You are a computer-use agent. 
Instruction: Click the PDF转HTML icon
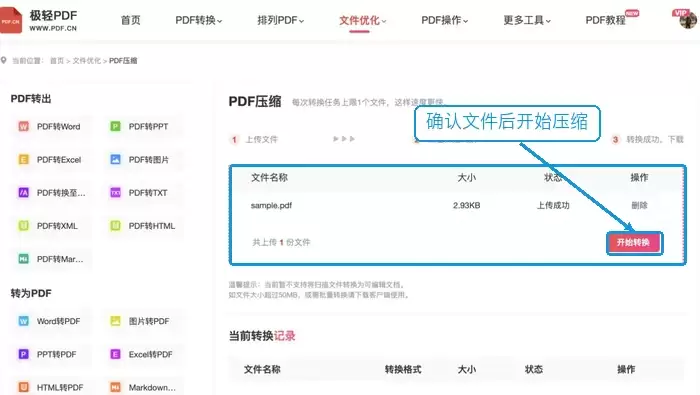tap(115, 225)
